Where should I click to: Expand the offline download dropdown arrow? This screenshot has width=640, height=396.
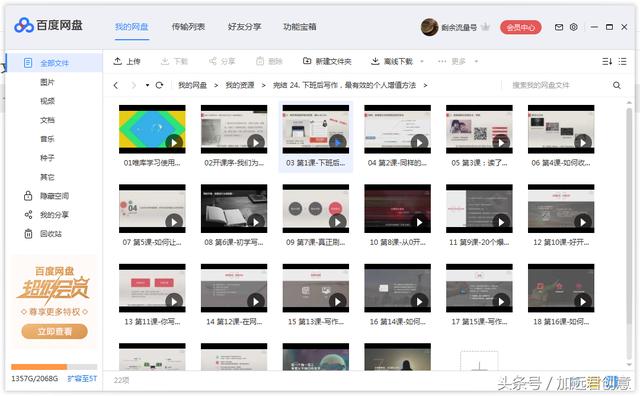click(422, 62)
